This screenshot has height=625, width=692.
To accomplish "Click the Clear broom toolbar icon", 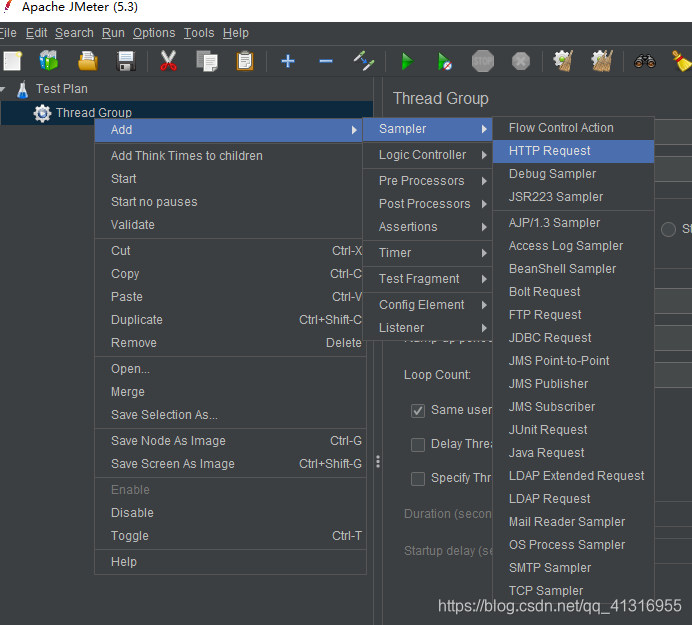I will click(x=563, y=61).
